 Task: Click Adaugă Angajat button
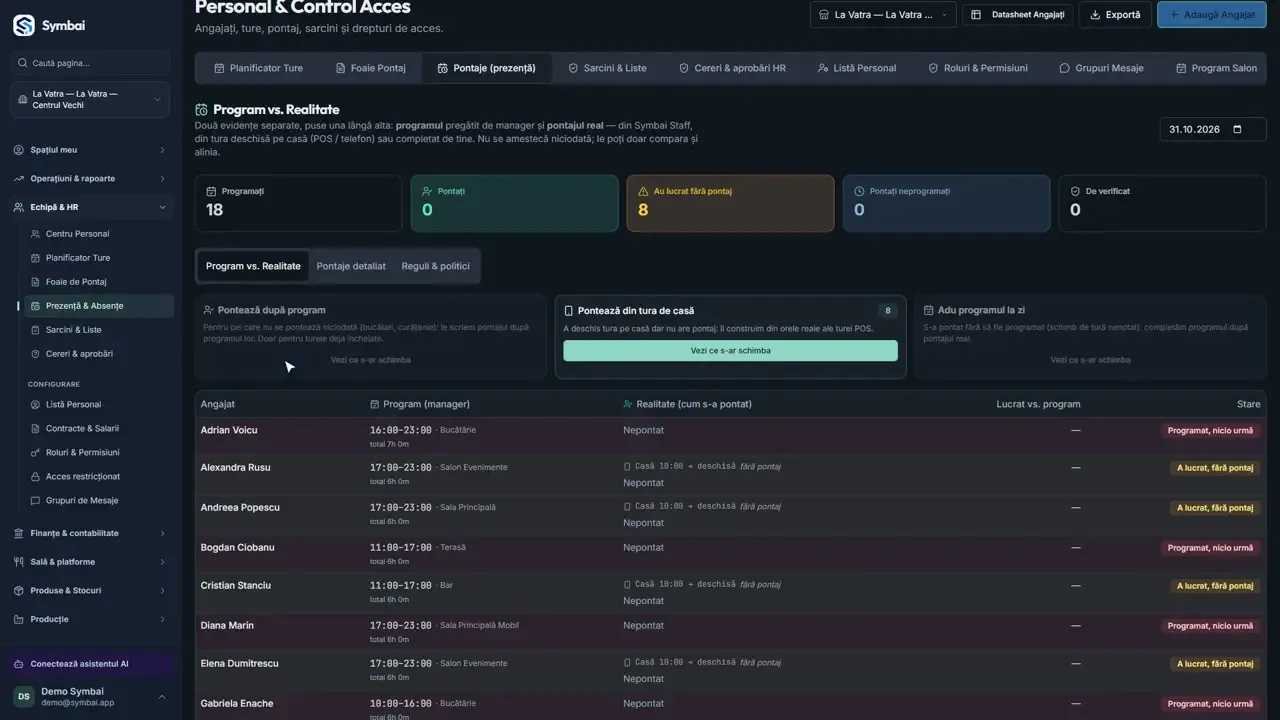(x=1211, y=15)
